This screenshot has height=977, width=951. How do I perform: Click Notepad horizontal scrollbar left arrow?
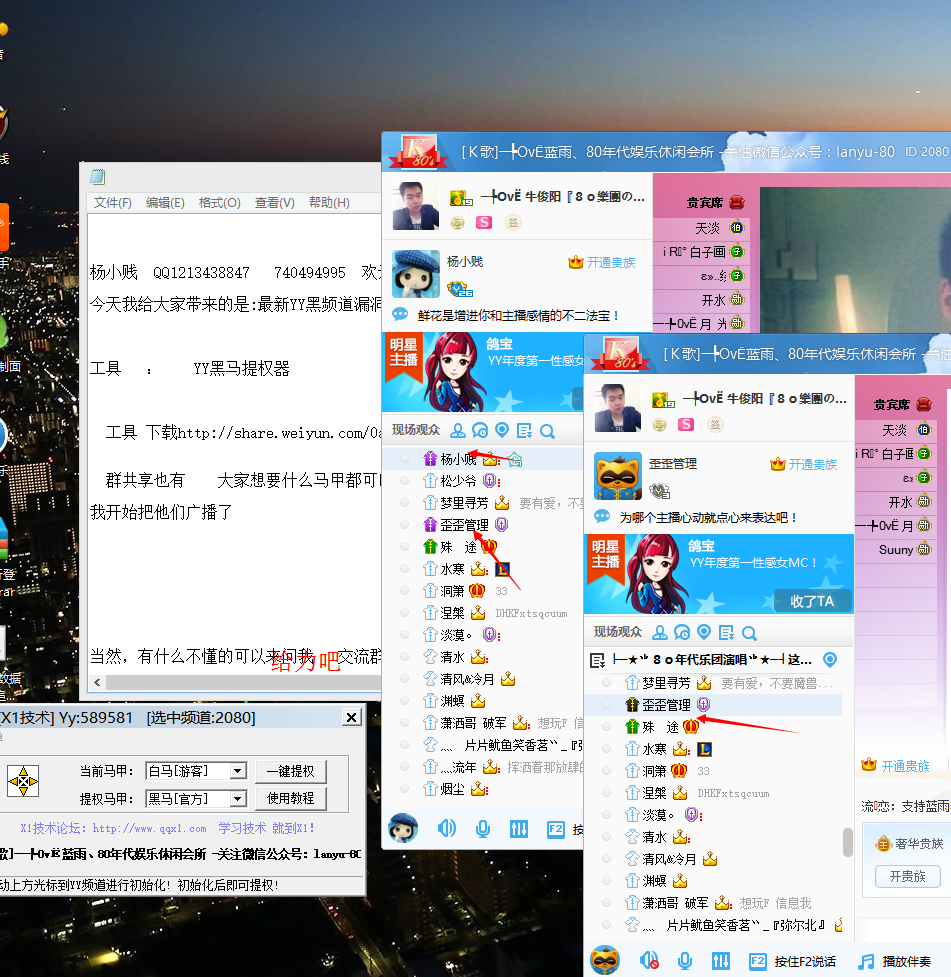(x=97, y=682)
